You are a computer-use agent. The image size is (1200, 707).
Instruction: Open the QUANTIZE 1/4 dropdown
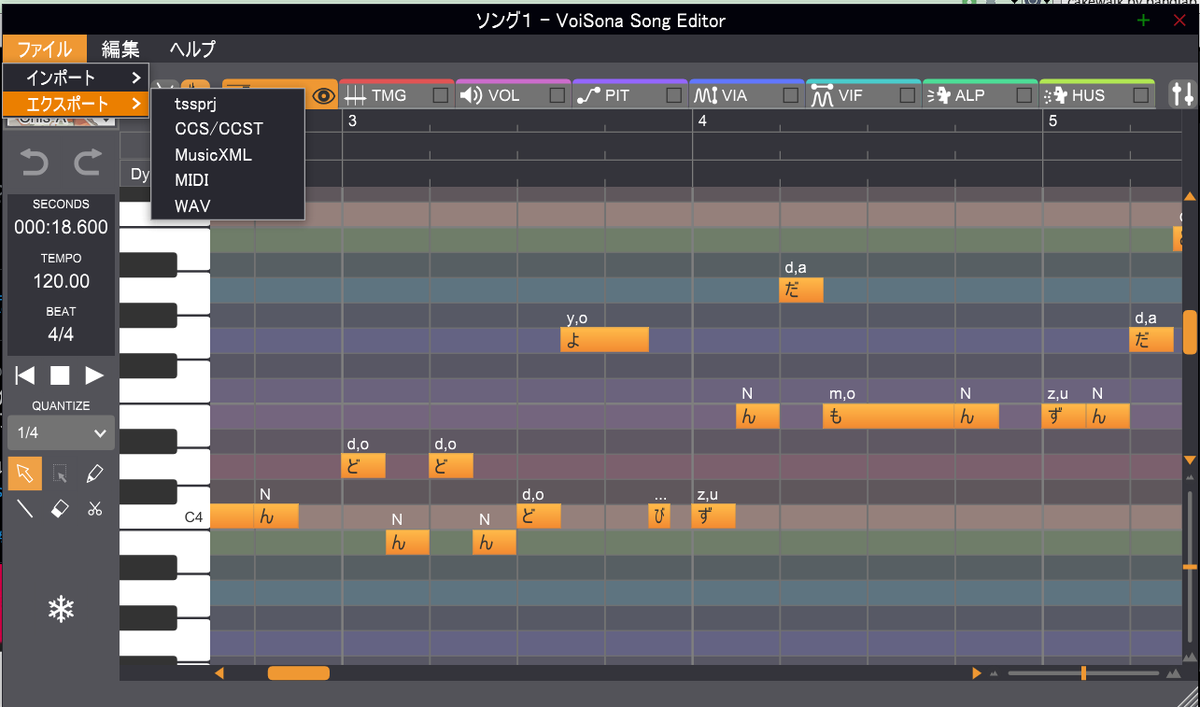pyautogui.click(x=61, y=433)
